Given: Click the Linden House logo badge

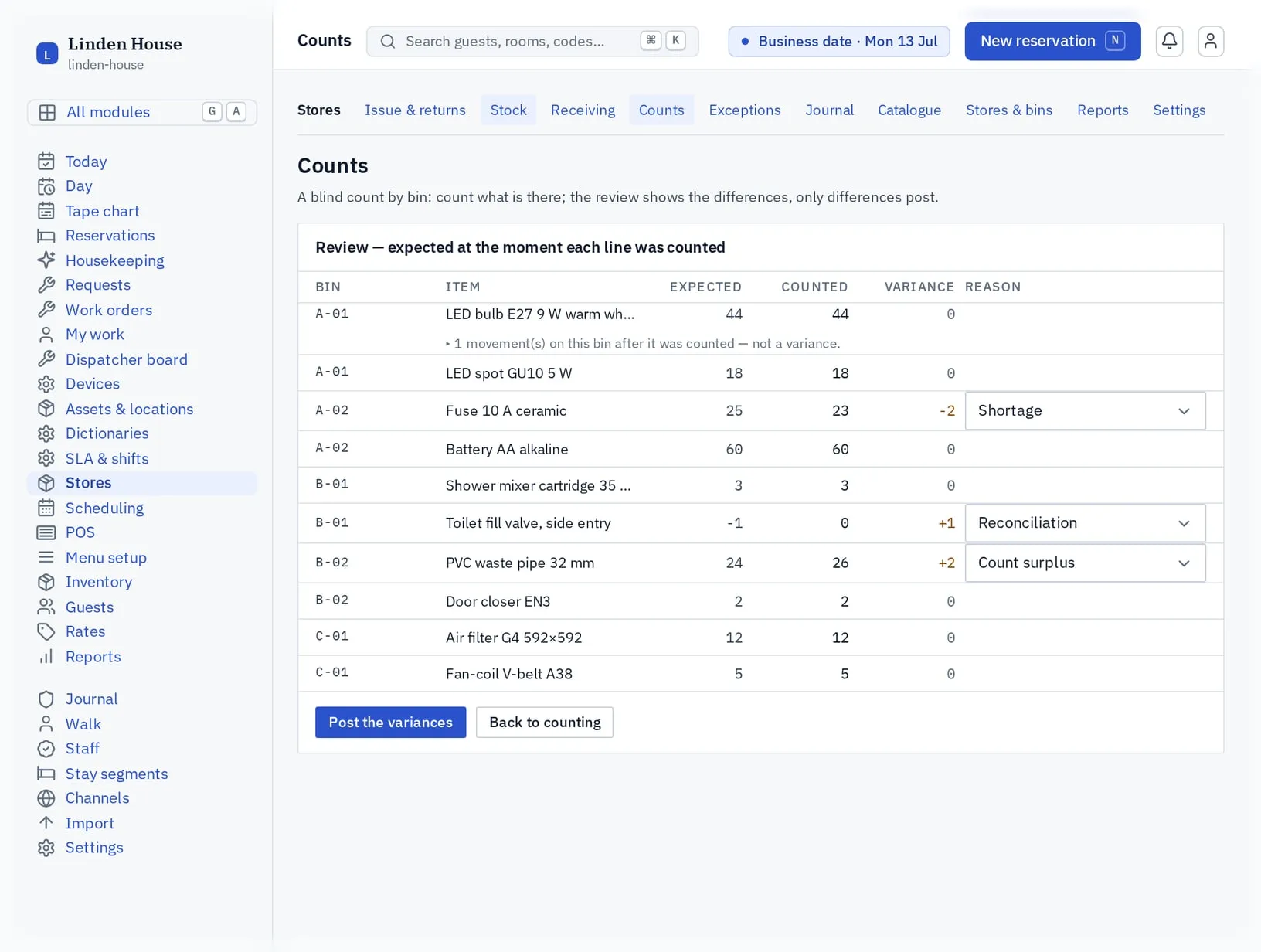Looking at the screenshot, I should 47,53.
